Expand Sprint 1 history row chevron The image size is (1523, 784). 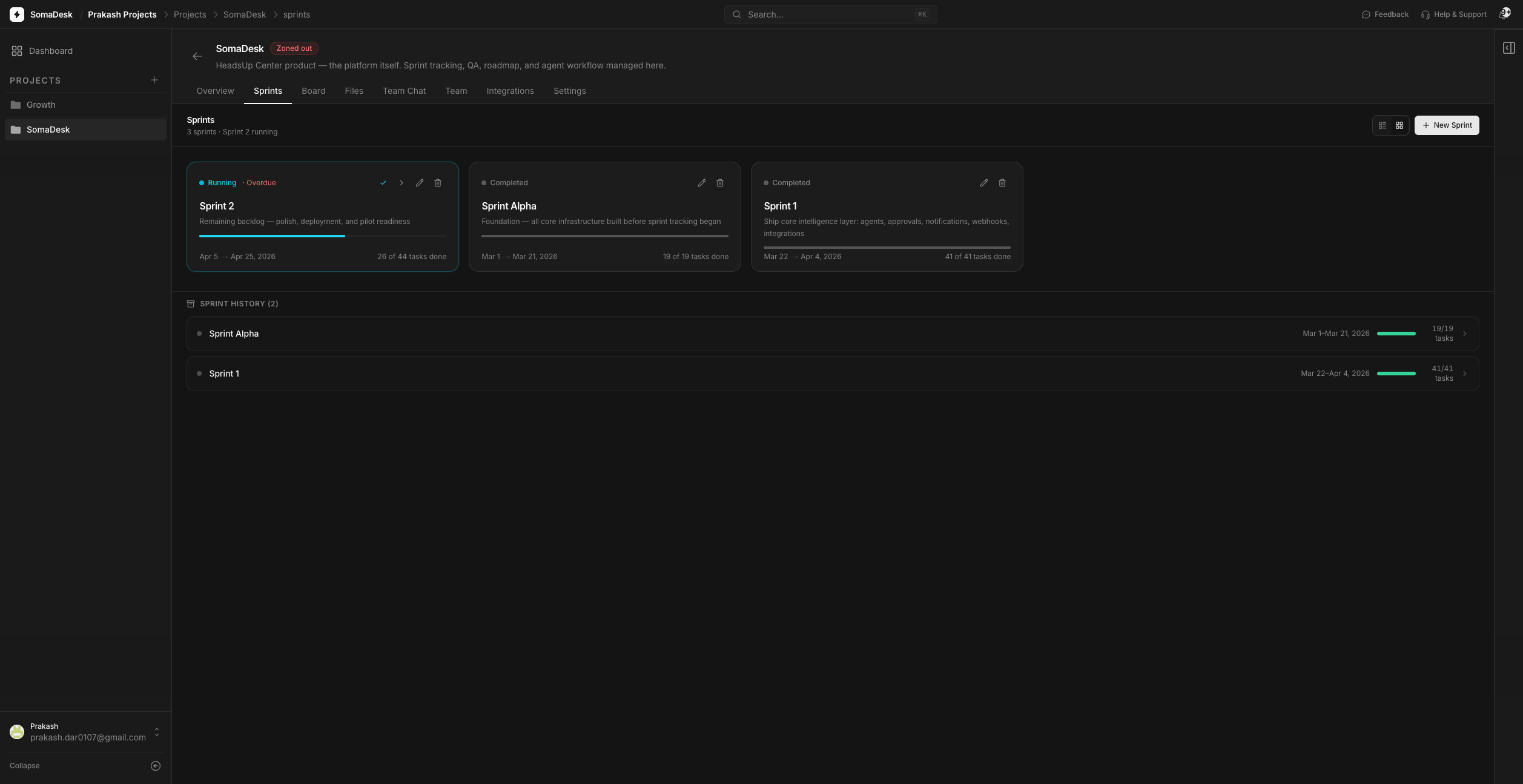tap(1465, 374)
